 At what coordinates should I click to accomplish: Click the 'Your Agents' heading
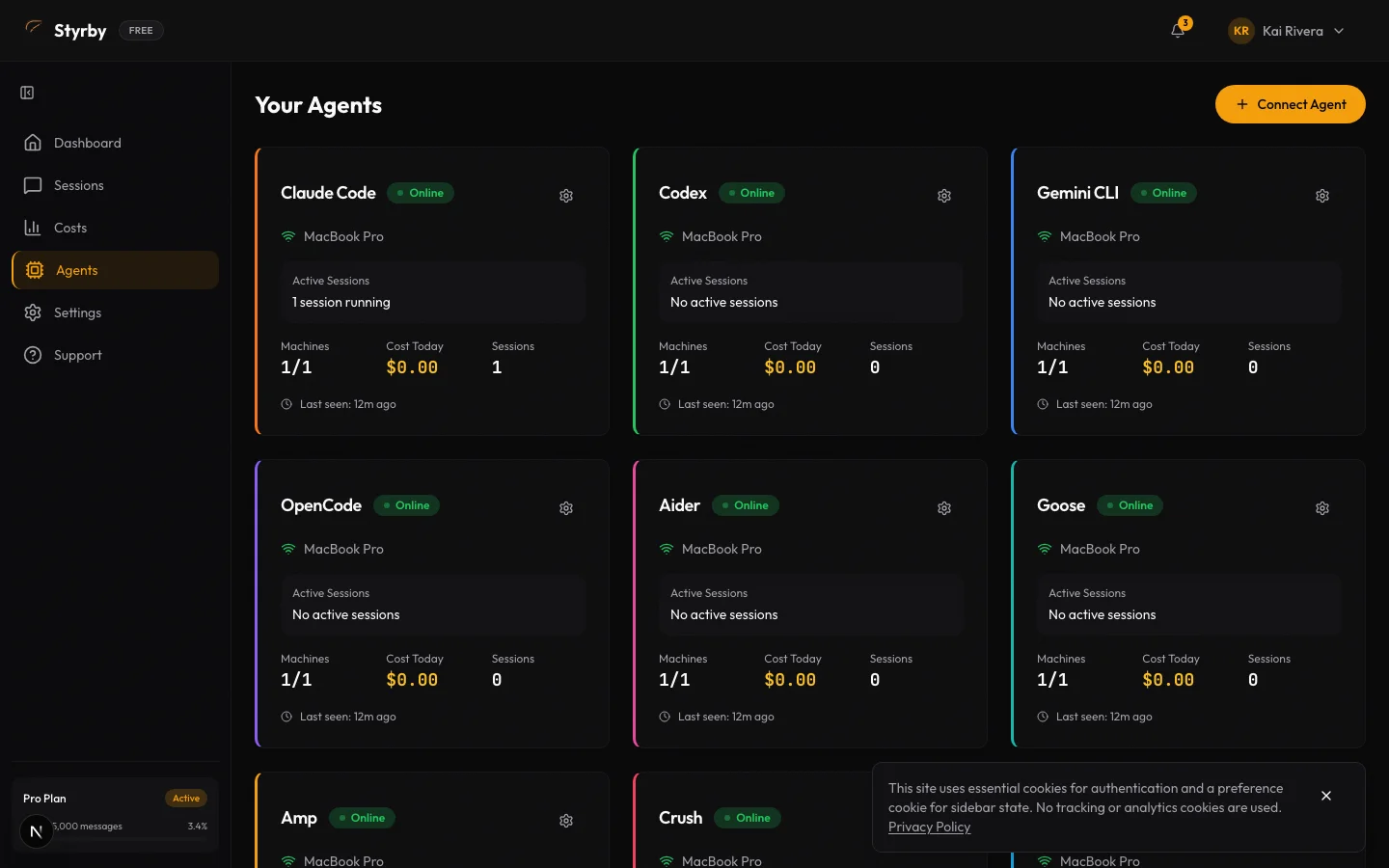pyautogui.click(x=318, y=105)
